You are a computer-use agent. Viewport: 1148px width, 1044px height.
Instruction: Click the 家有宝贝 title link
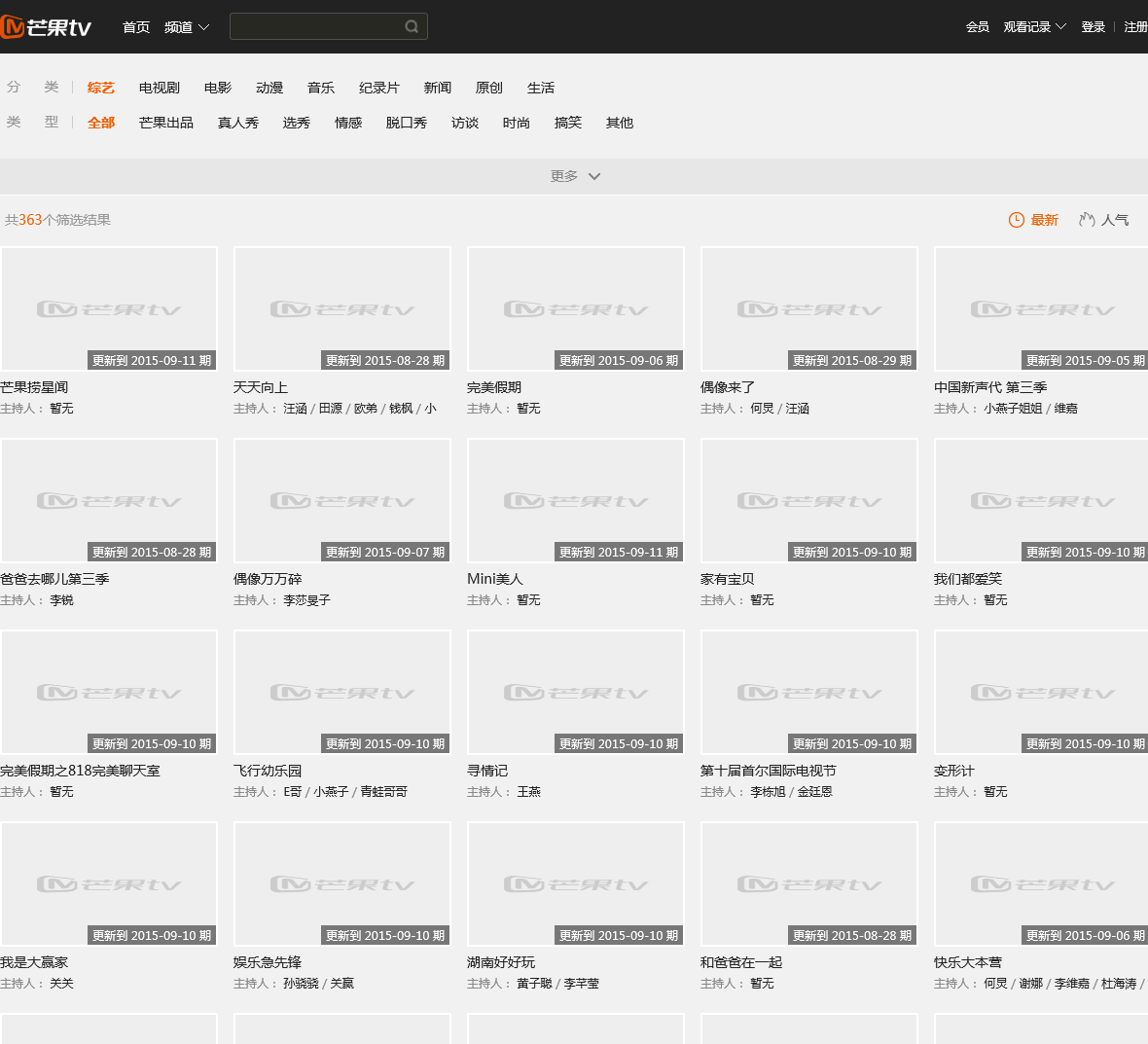pyautogui.click(x=727, y=579)
